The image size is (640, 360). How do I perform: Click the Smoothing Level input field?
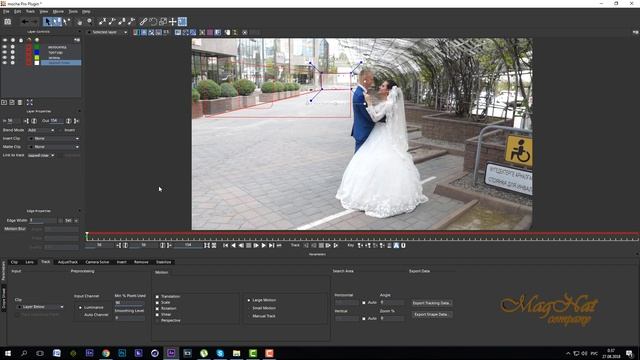129,318
